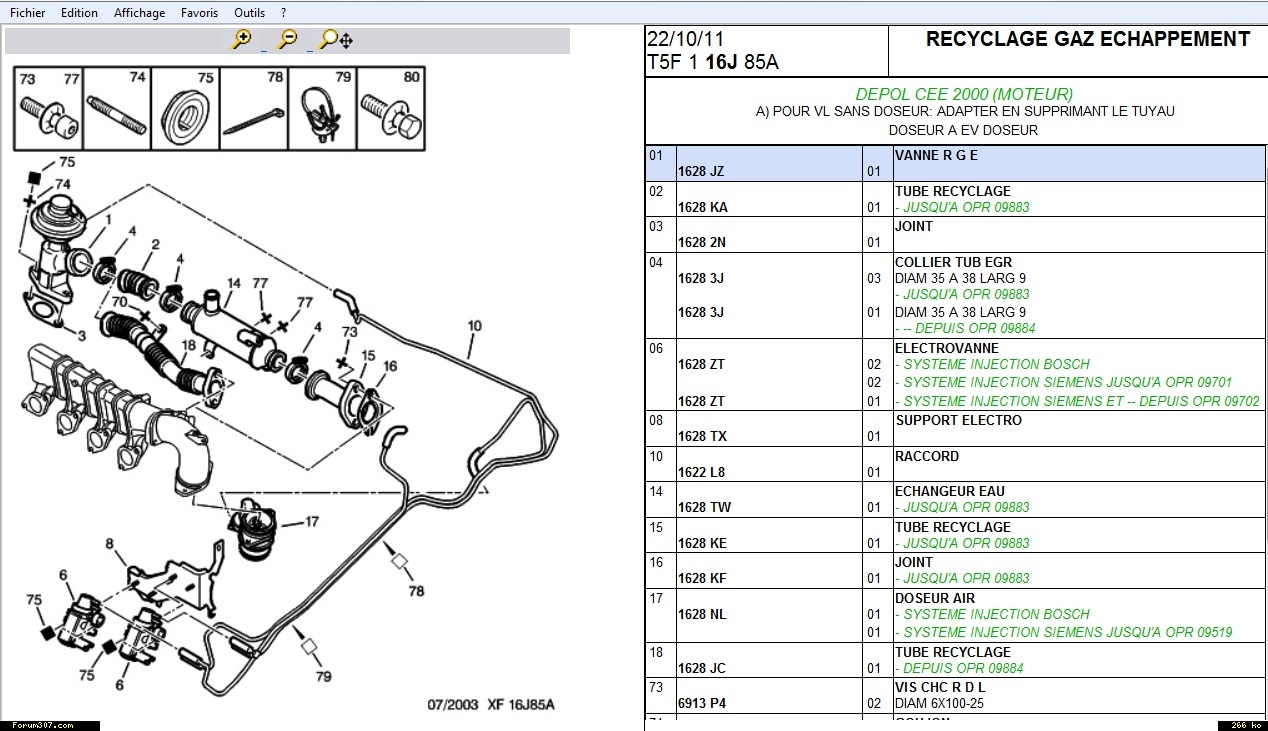Image resolution: width=1268 pixels, height=731 pixels.
Task: Select the ECHANGEUR EAU entry
Action: click(x=949, y=491)
